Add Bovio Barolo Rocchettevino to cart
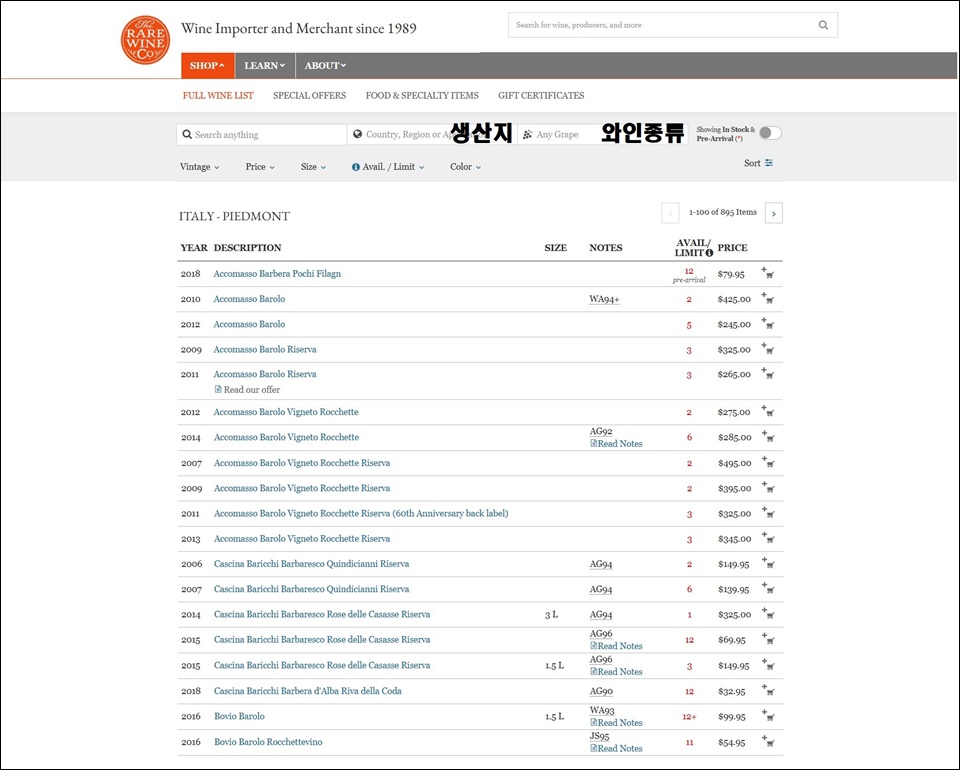Screen dimensions: 960x770 tap(768, 741)
